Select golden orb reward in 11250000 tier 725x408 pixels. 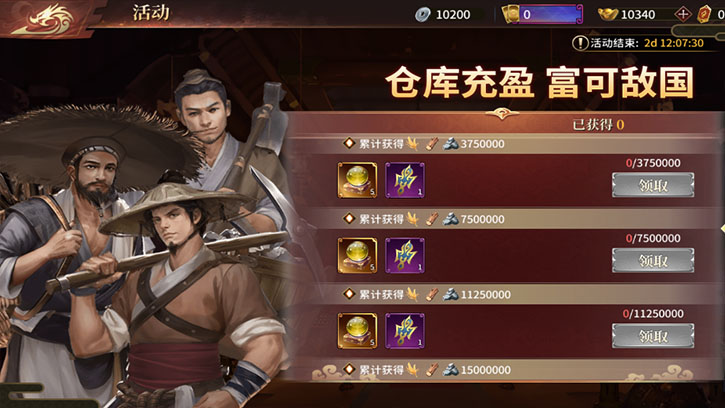357,331
